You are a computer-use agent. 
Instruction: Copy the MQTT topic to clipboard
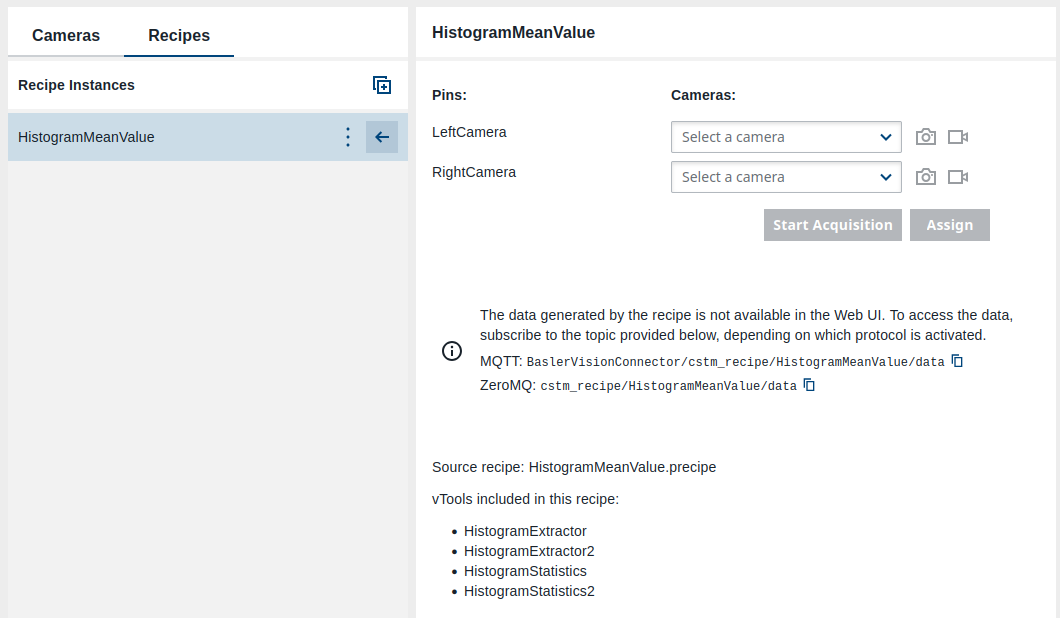click(957, 361)
